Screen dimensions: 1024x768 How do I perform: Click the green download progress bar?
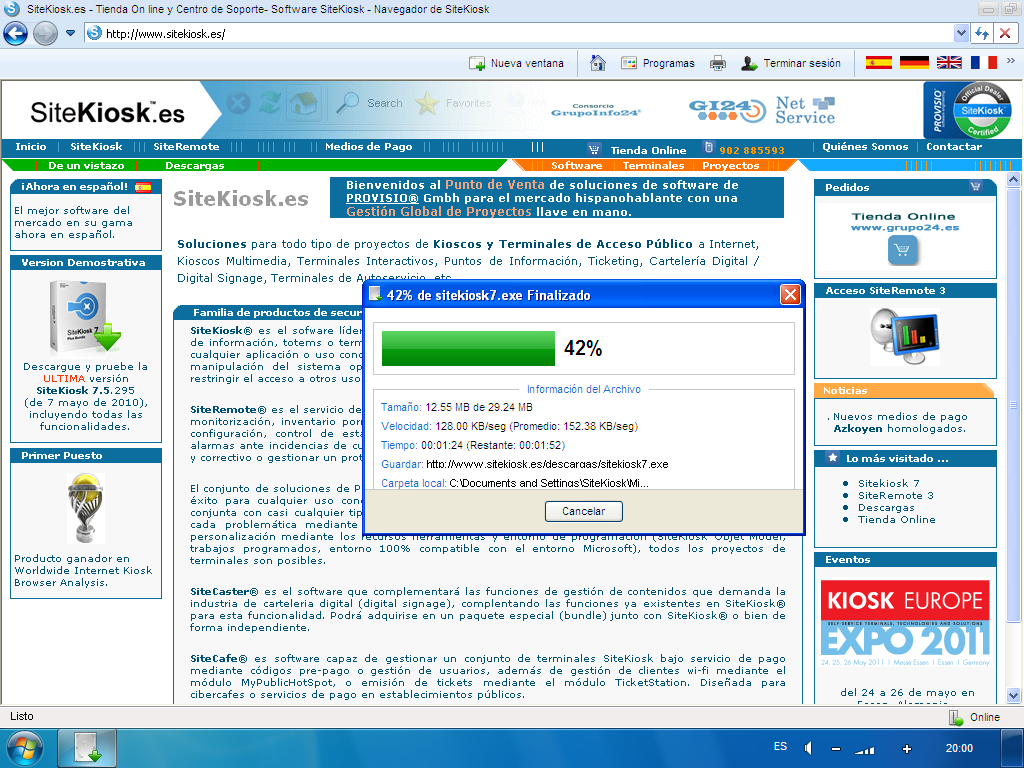(468, 348)
